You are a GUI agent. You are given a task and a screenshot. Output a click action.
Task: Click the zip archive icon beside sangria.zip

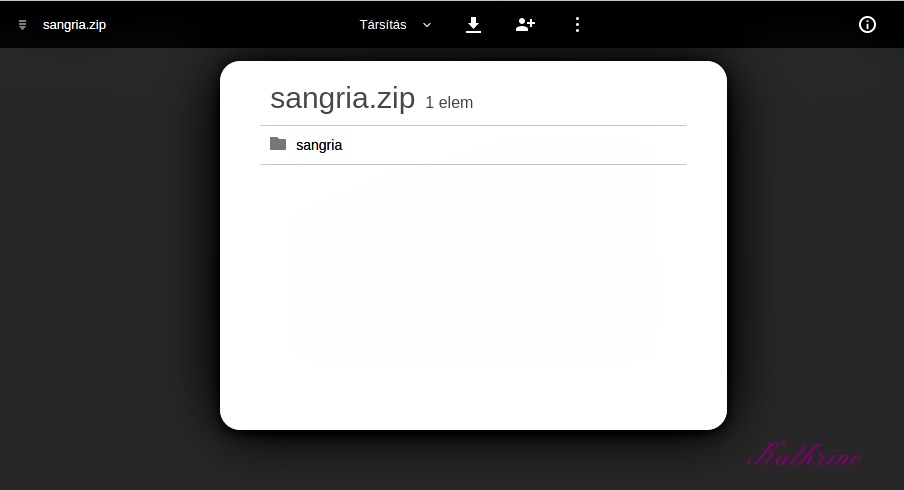tap(22, 25)
